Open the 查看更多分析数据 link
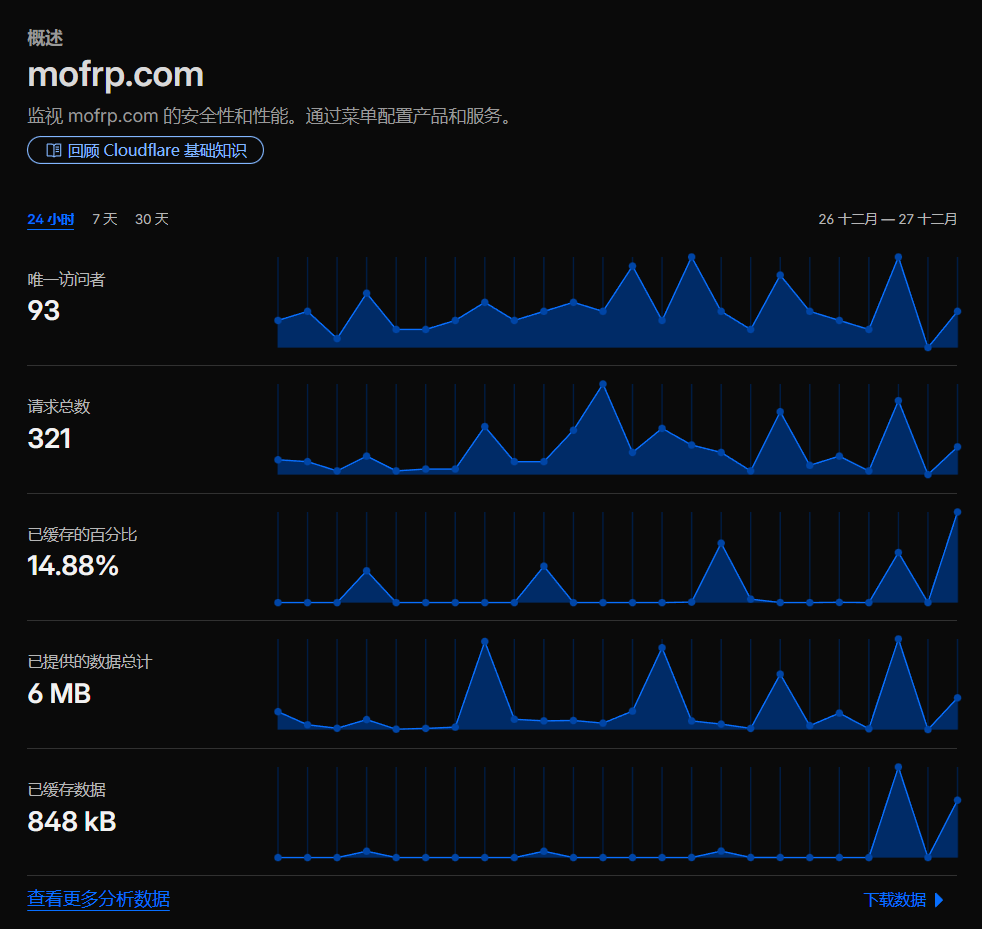Viewport: 982px width, 929px height. click(x=98, y=900)
